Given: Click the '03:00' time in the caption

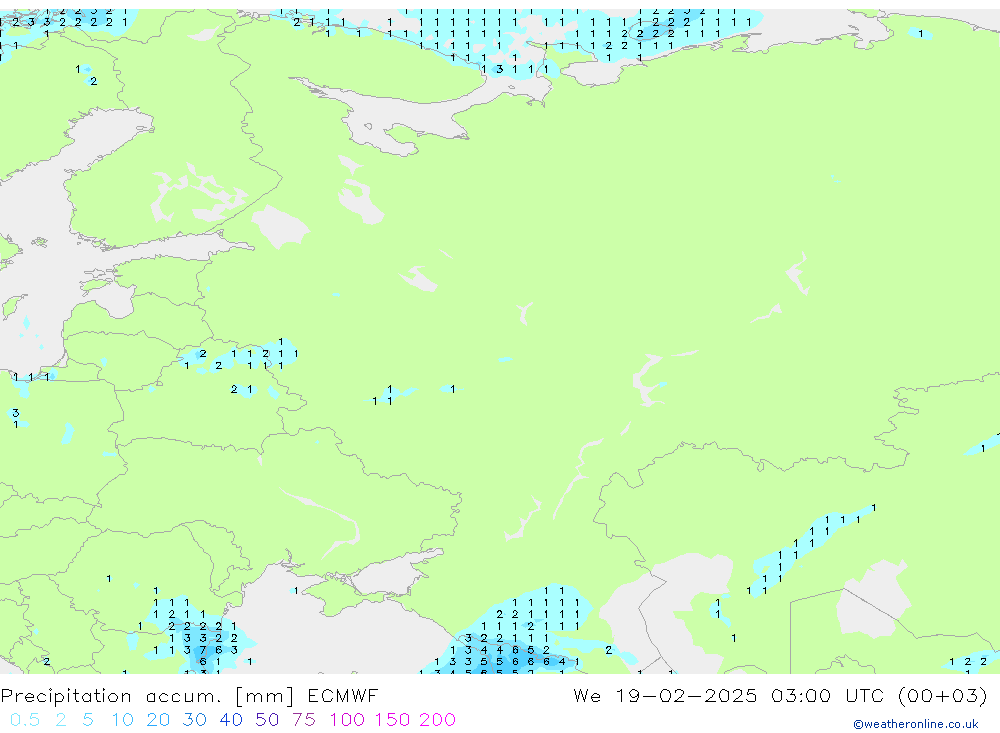Looking at the screenshot, I should click(801, 695).
